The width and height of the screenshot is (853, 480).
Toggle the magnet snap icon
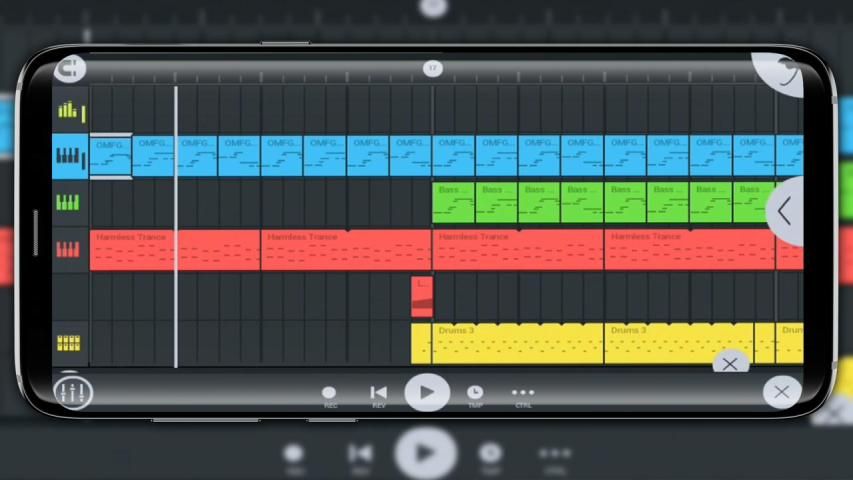point(70,70)
